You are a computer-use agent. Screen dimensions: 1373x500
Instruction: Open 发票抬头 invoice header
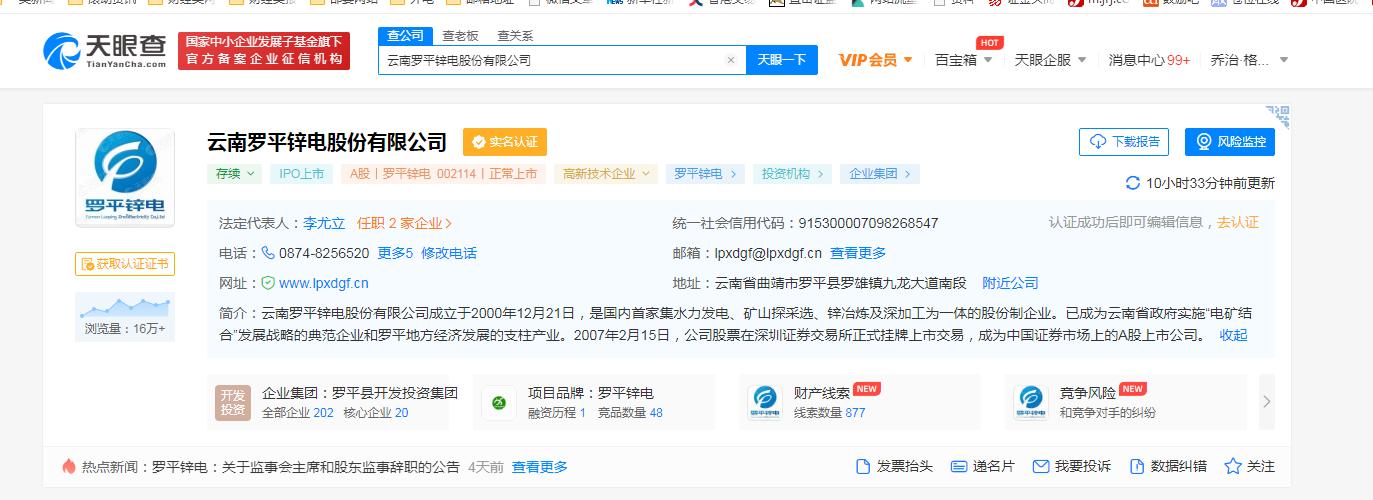pos(894,466)
